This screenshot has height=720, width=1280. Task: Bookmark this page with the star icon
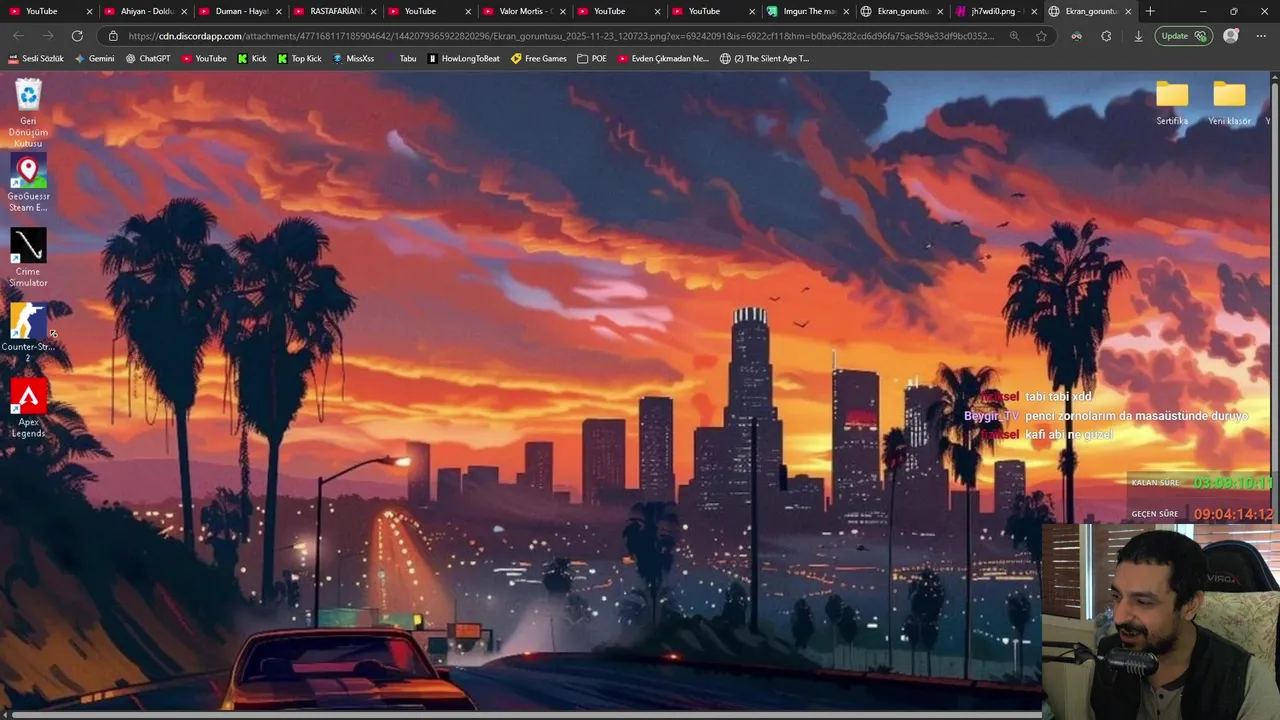click(1041, 36)
